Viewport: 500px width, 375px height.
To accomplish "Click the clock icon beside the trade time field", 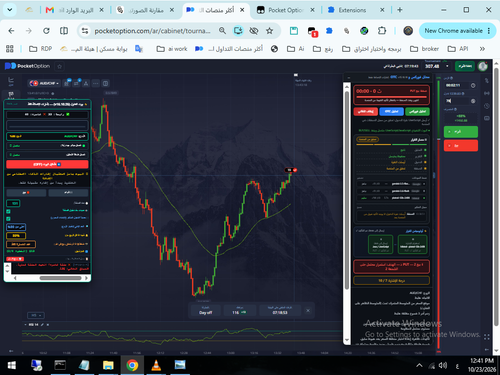I will 473,86.
